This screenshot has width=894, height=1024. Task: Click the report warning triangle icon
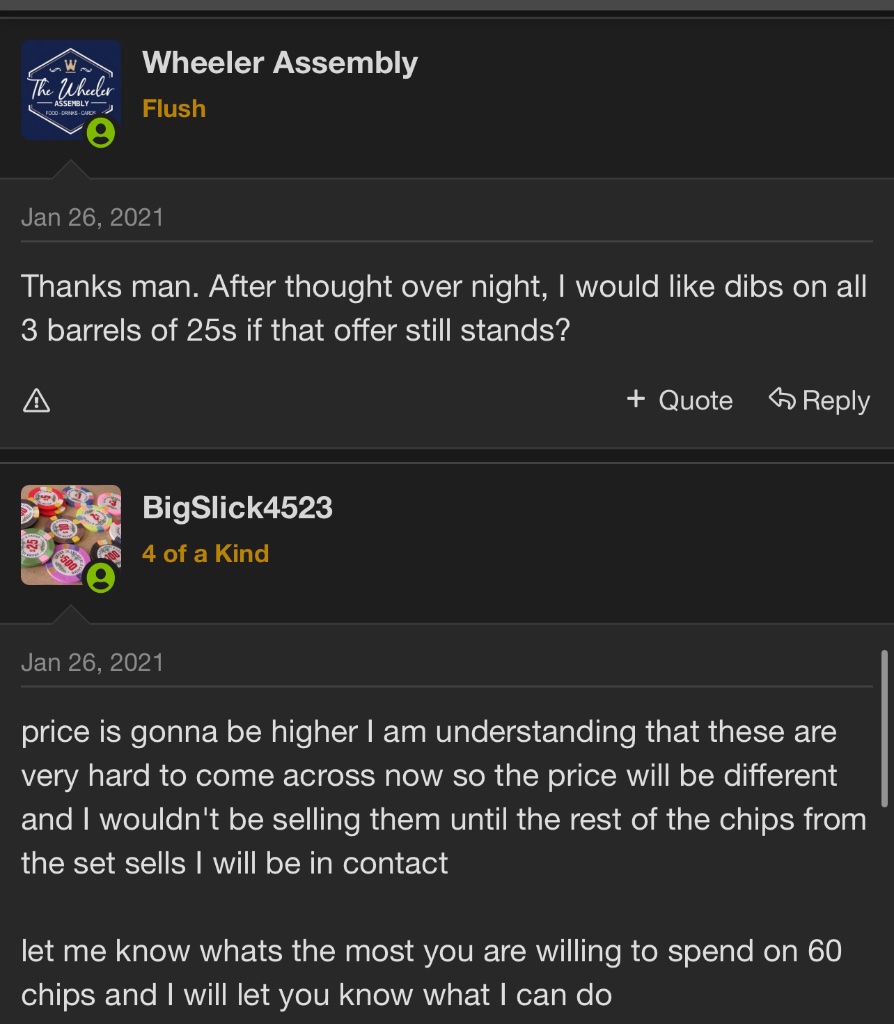[36, 401]
